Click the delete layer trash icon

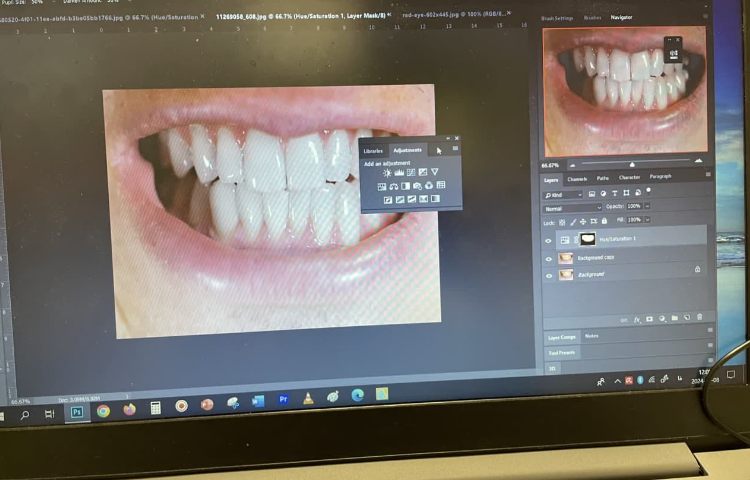click(699, 318)
